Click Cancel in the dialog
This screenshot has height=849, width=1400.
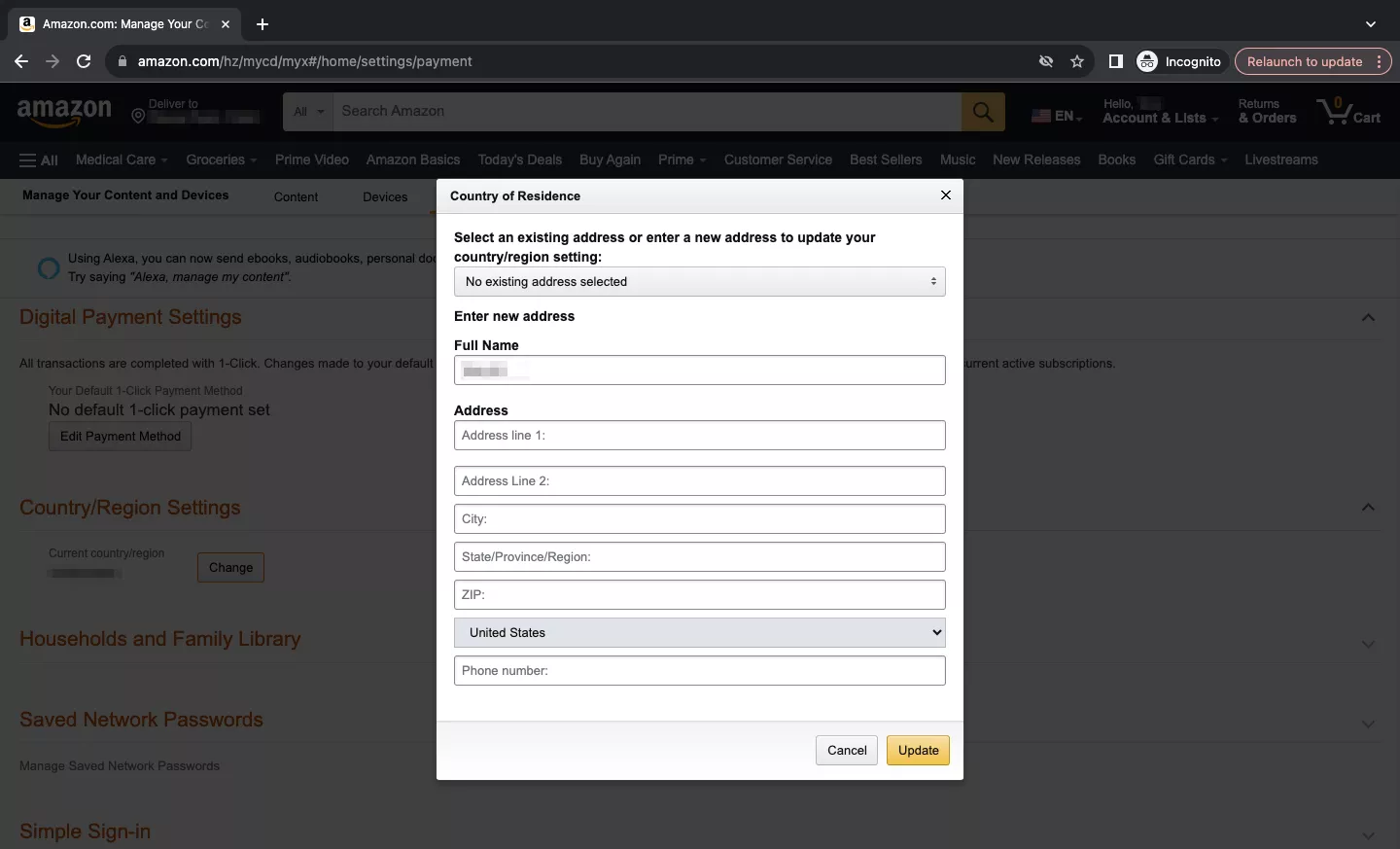(847, 750)
